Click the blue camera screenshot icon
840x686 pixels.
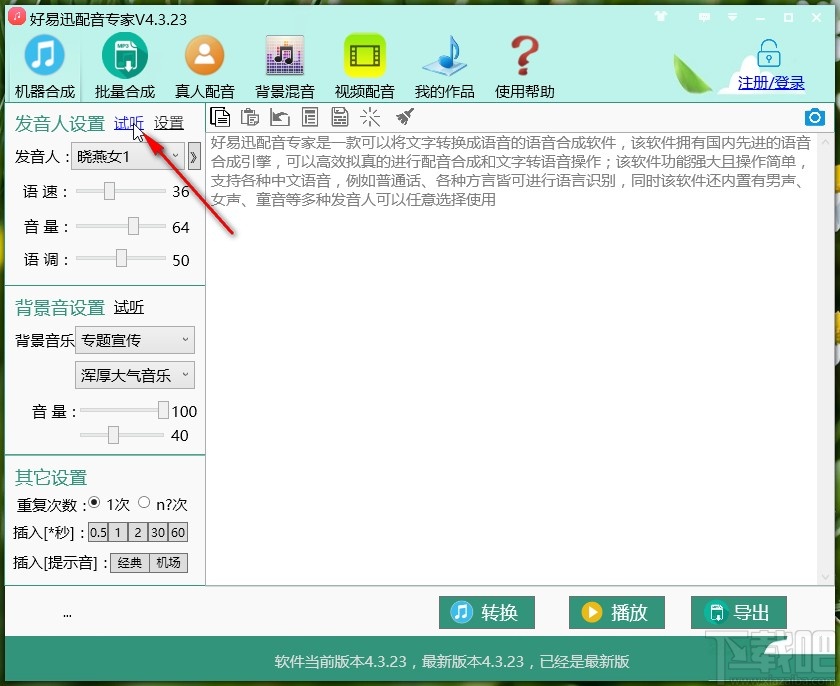pyautogui.click(x=814, y=117)
